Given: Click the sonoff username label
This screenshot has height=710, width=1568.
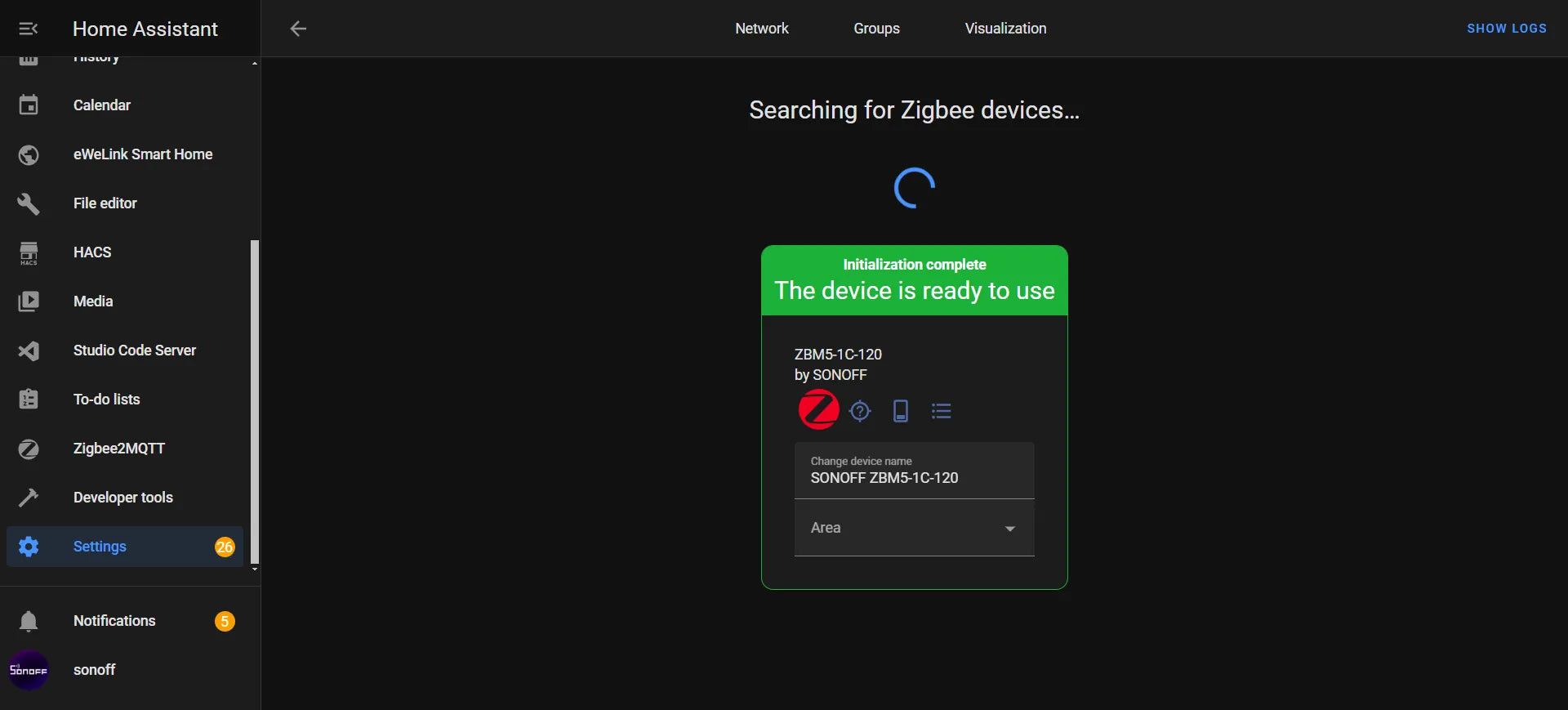Looking at the screenshot, I should tap(95, 670).
